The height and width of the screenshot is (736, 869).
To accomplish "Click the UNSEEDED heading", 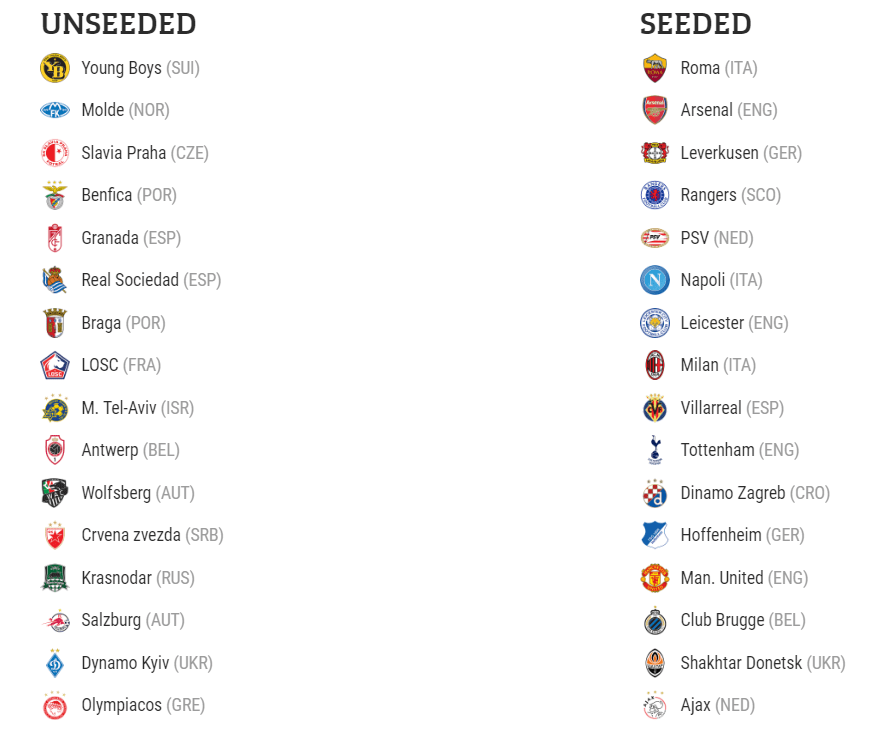I will pos(119,24).
